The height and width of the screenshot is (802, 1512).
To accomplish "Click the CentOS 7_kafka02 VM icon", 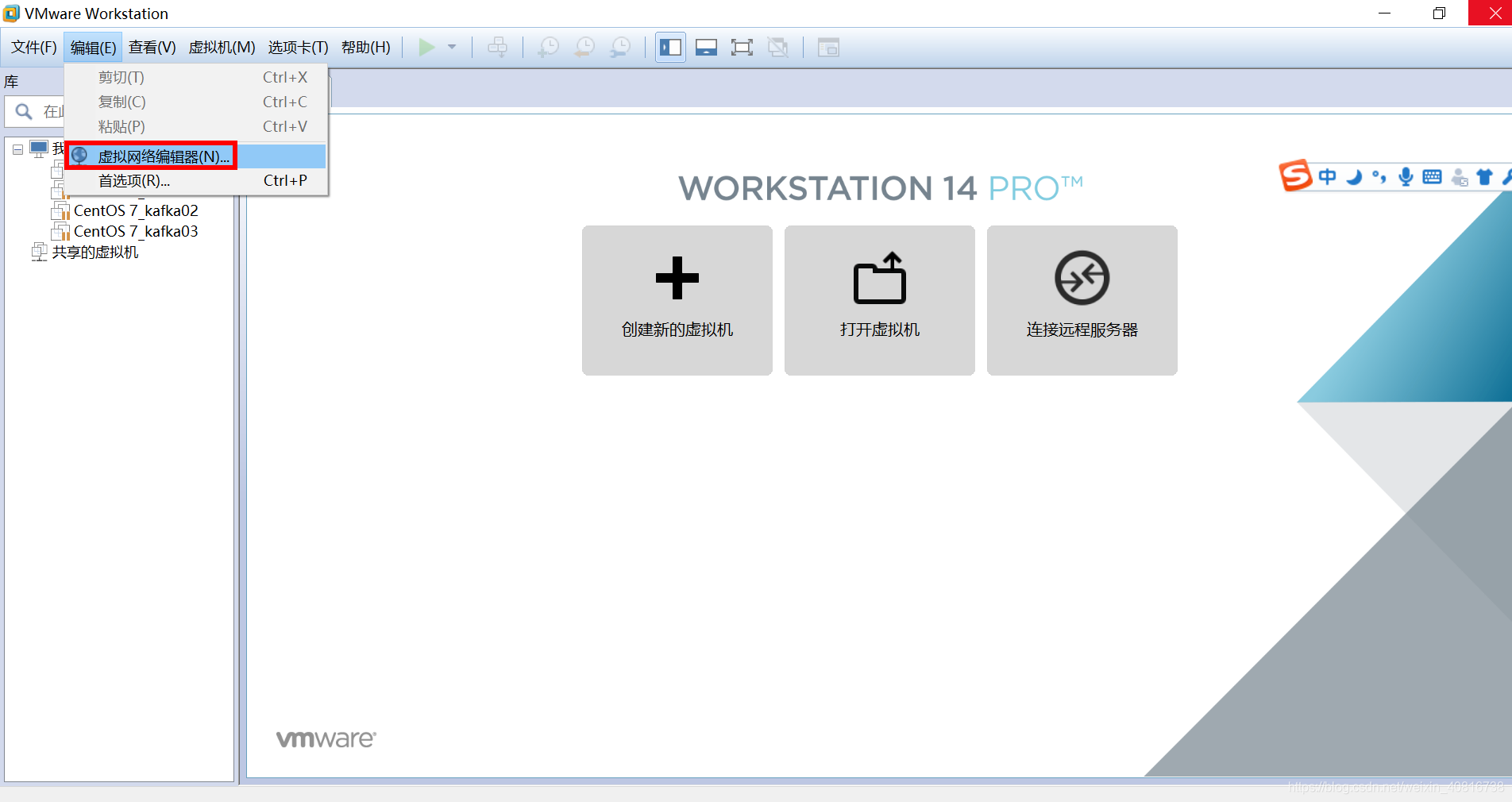I will coord(61,210).
